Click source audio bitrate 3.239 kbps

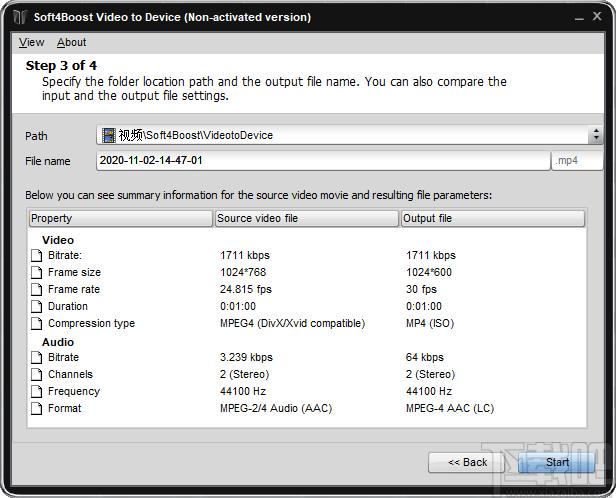click(246, 357)
